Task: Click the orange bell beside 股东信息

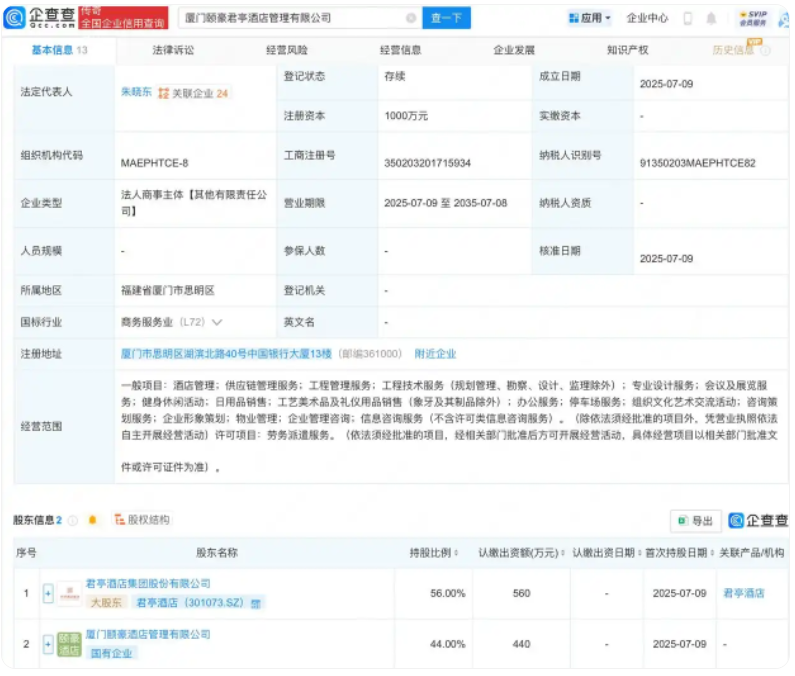Action: [92, 520]
